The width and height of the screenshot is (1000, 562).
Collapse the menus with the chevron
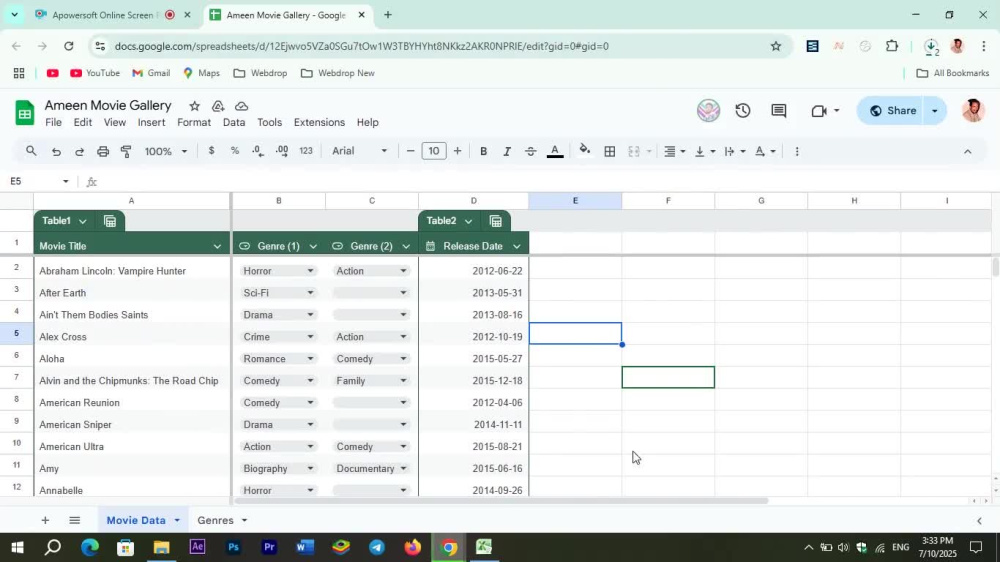coord(967,151)
